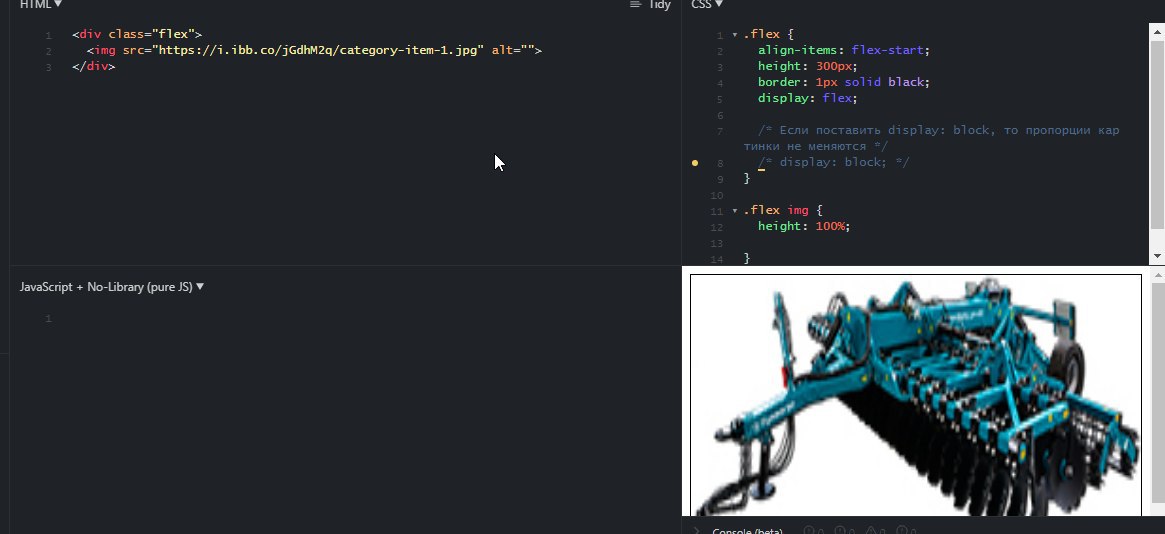Click the align-items: flex-start line
The width and height of the screenshot is (1165, 534).
click(x=844, y=51)
